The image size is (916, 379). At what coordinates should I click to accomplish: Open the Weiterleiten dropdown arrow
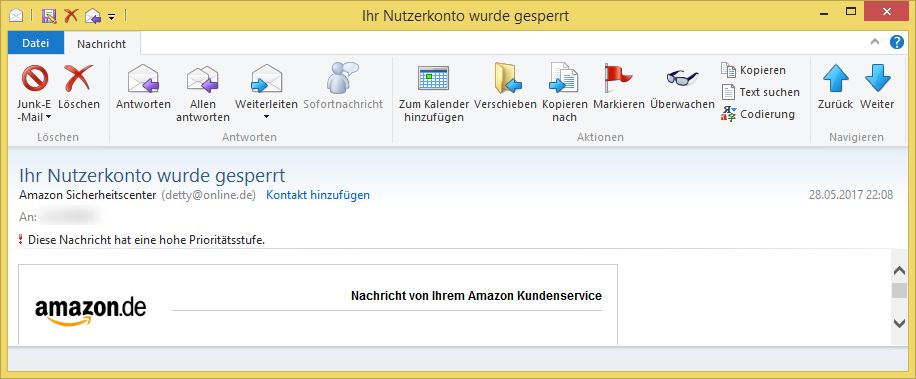[266, 117]
